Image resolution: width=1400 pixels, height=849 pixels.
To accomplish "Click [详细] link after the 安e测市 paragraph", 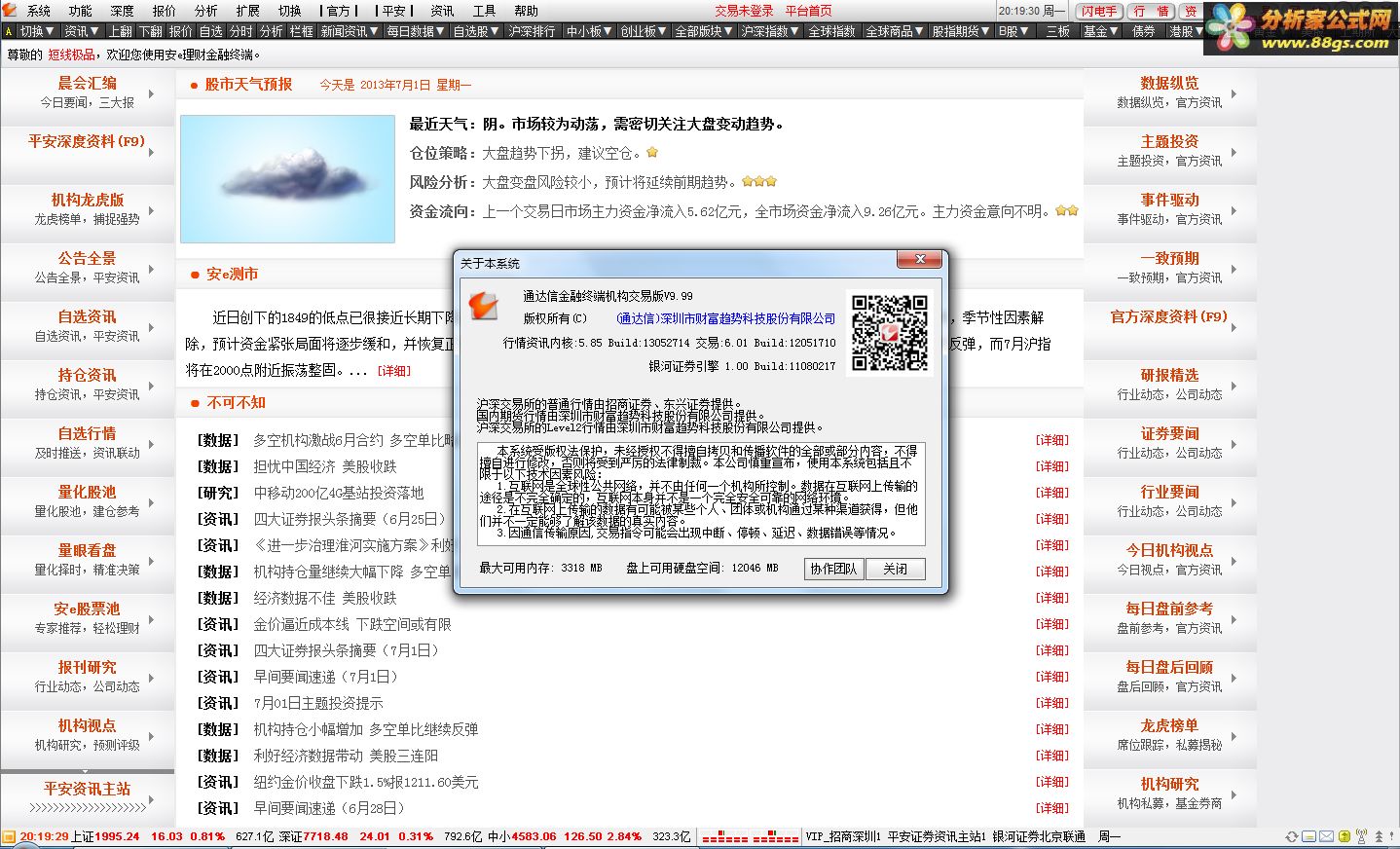I will tap(394, 371).
